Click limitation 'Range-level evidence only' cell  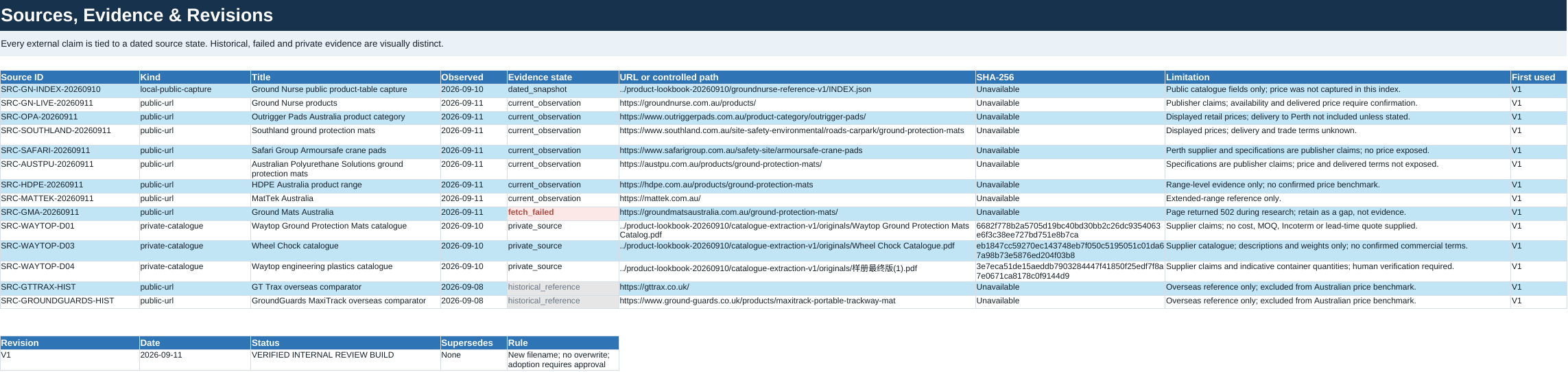pos(1338,185)
